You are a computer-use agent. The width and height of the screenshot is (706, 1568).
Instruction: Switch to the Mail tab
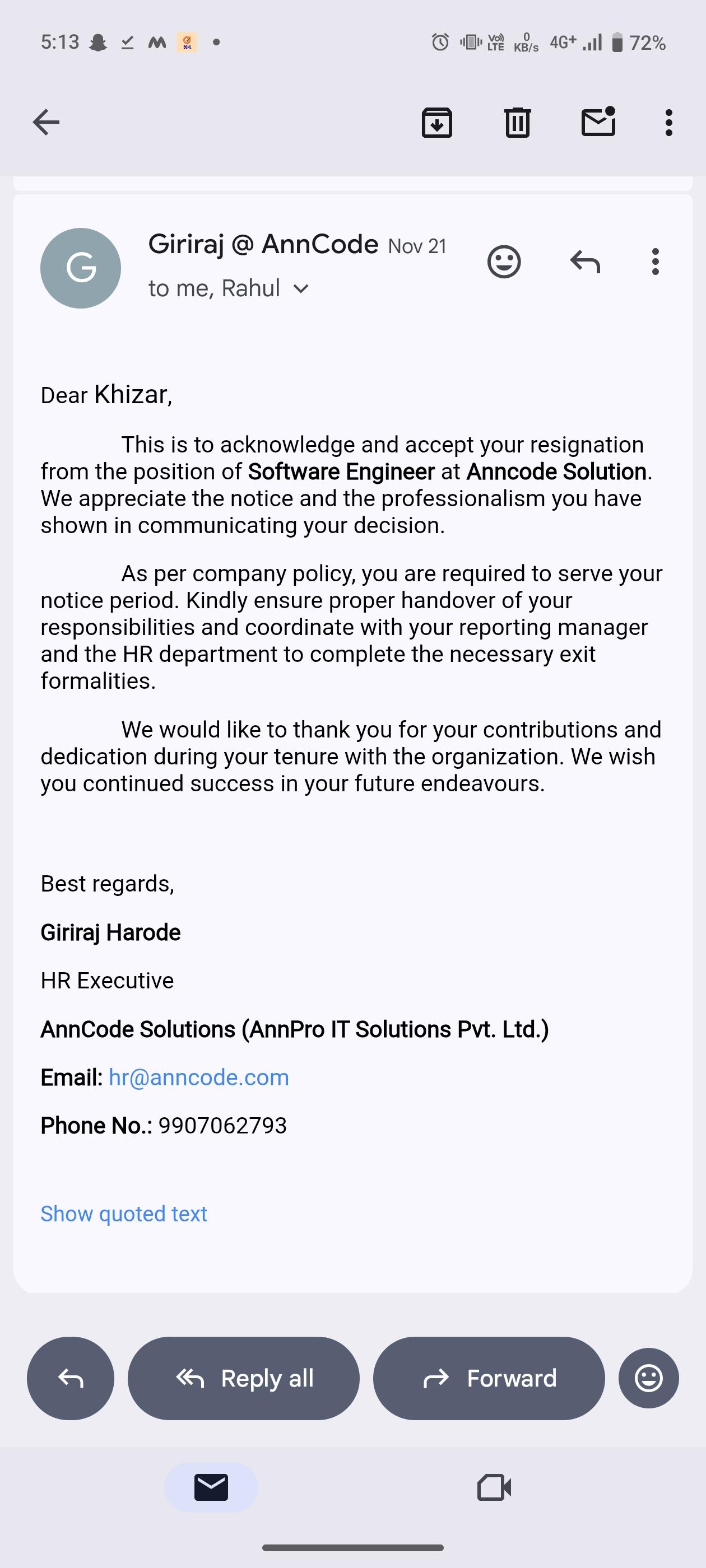coord(211,1487)
